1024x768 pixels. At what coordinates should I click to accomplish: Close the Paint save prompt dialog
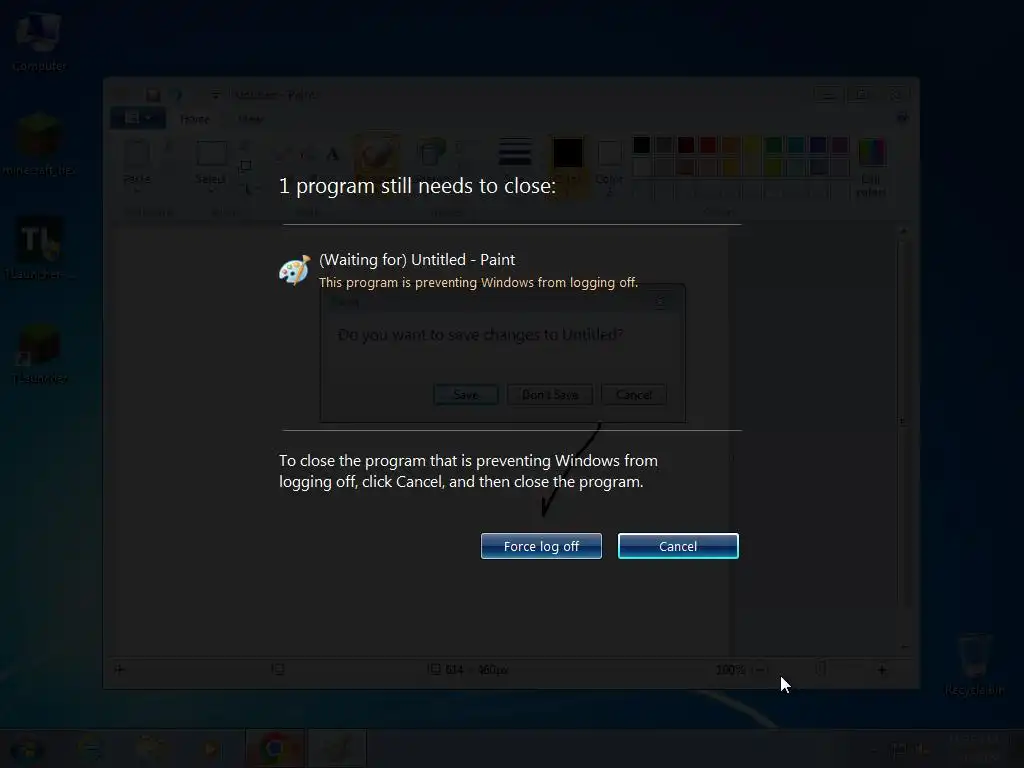[661, 302]
